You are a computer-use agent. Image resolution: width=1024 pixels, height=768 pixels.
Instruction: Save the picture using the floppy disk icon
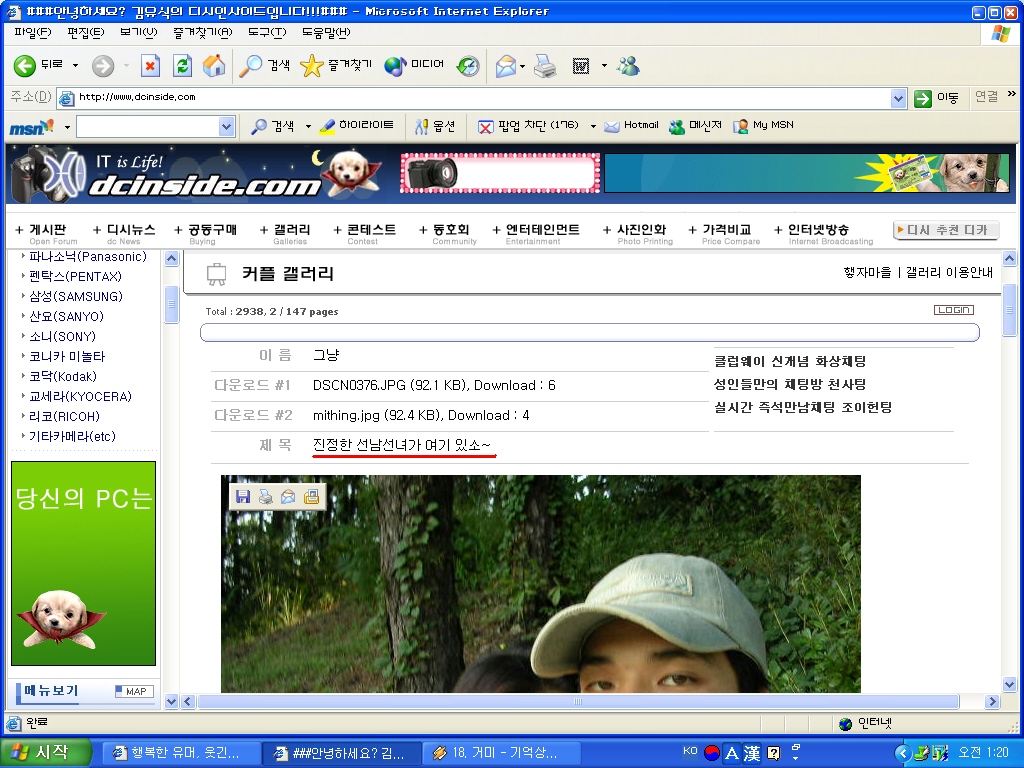(x=243, y=497)
